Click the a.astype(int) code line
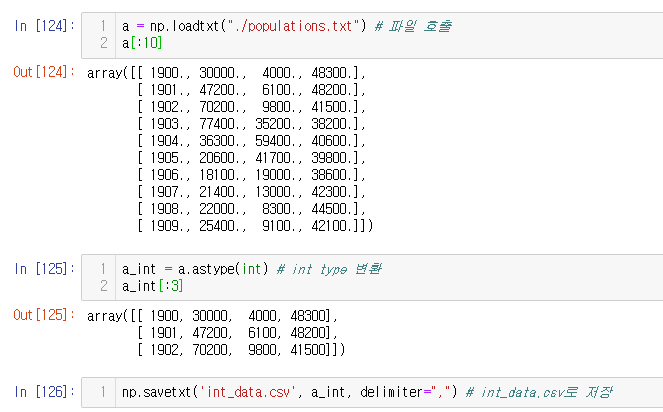This screenshot has width=663, height=412. point(252,269)
